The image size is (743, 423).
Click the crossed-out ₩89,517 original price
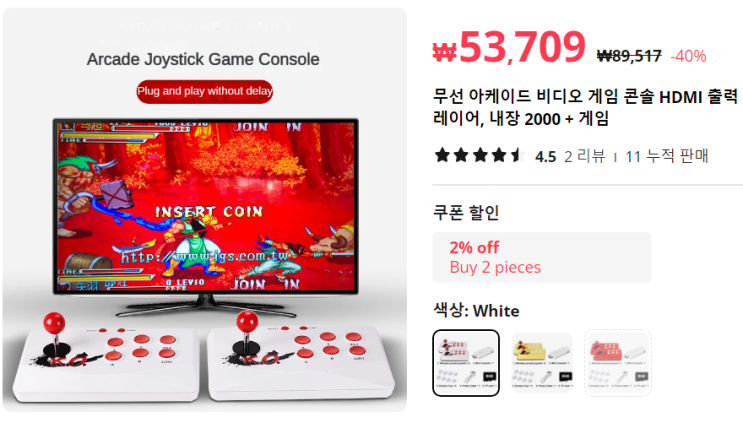(629, 56)
